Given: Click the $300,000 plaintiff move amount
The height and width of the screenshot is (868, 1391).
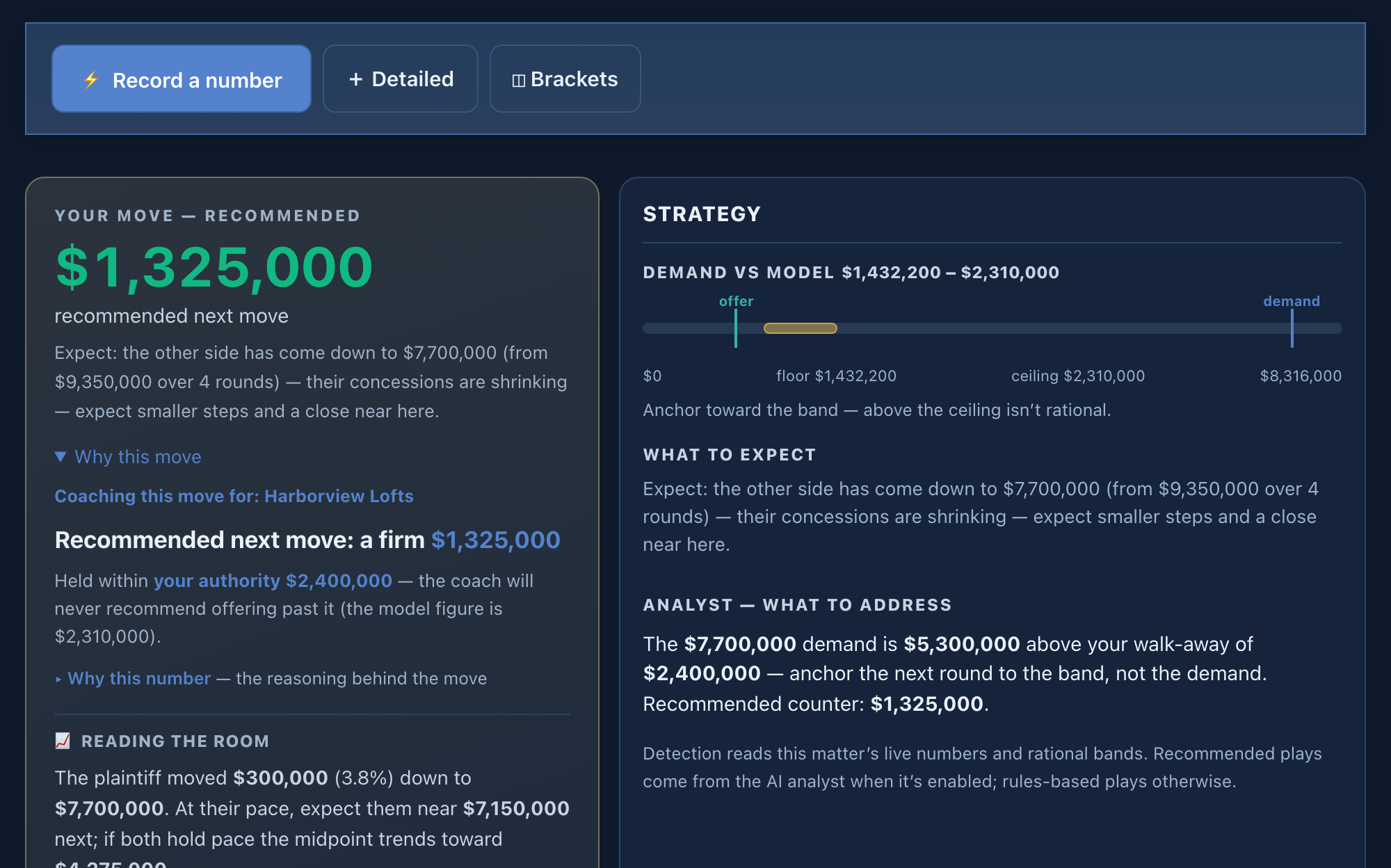Looking at the screenshot, I should click(x=280, y=778).
